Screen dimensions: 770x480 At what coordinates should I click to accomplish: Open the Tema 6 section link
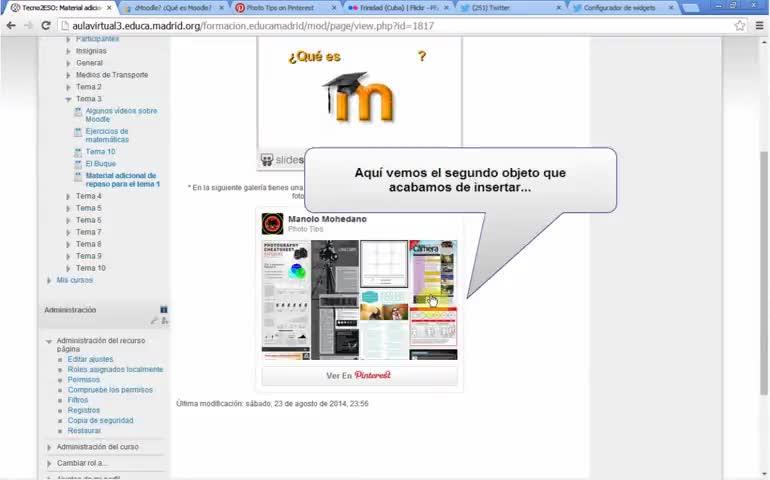pyautogui.click(x=88, y=220)
